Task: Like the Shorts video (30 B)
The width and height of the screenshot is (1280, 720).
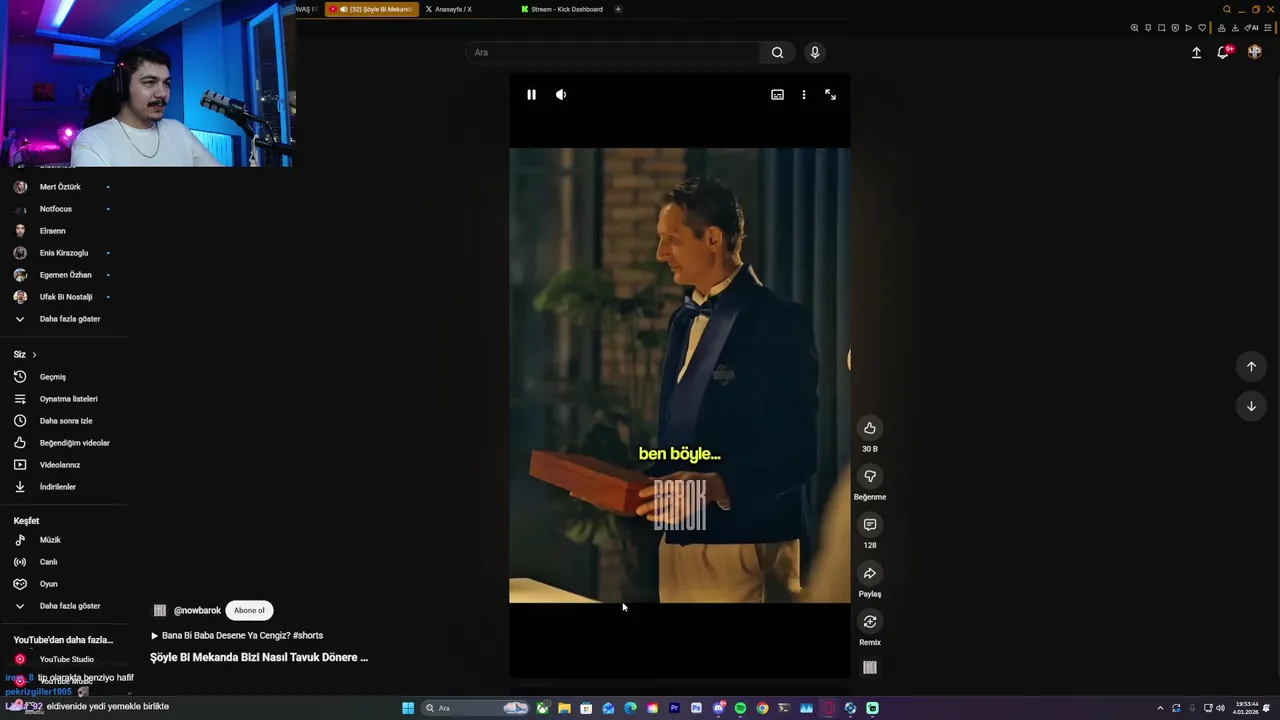Action: [x=870, y=428]
